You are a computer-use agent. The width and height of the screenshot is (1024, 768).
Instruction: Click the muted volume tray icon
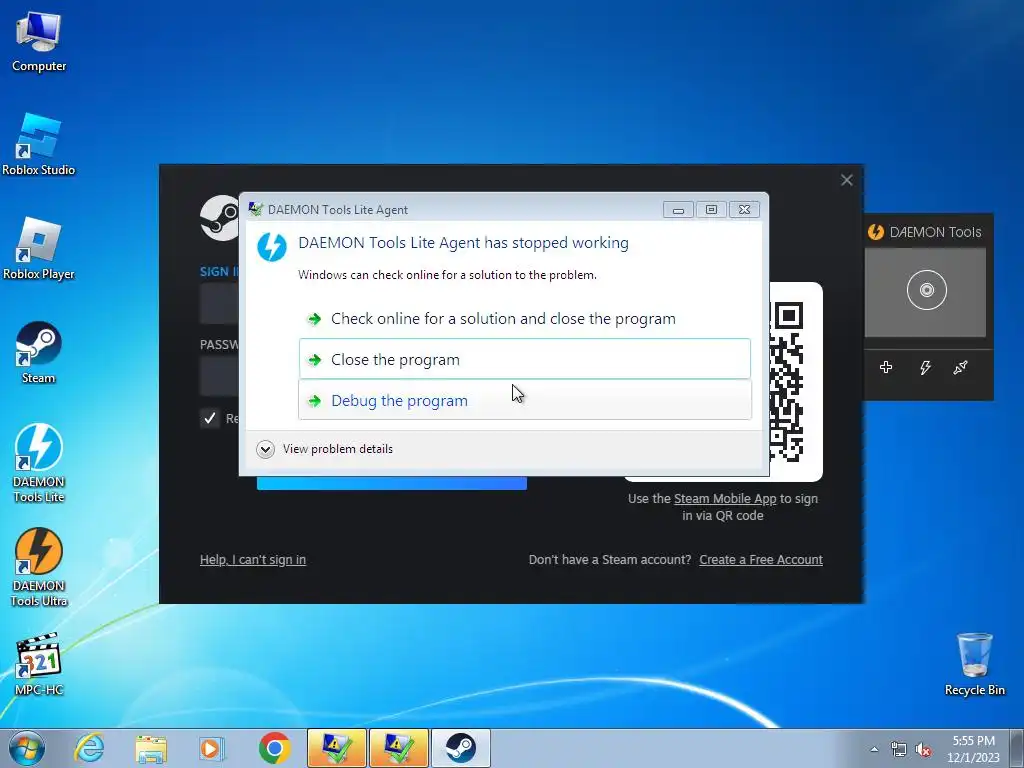coord(923,750)
